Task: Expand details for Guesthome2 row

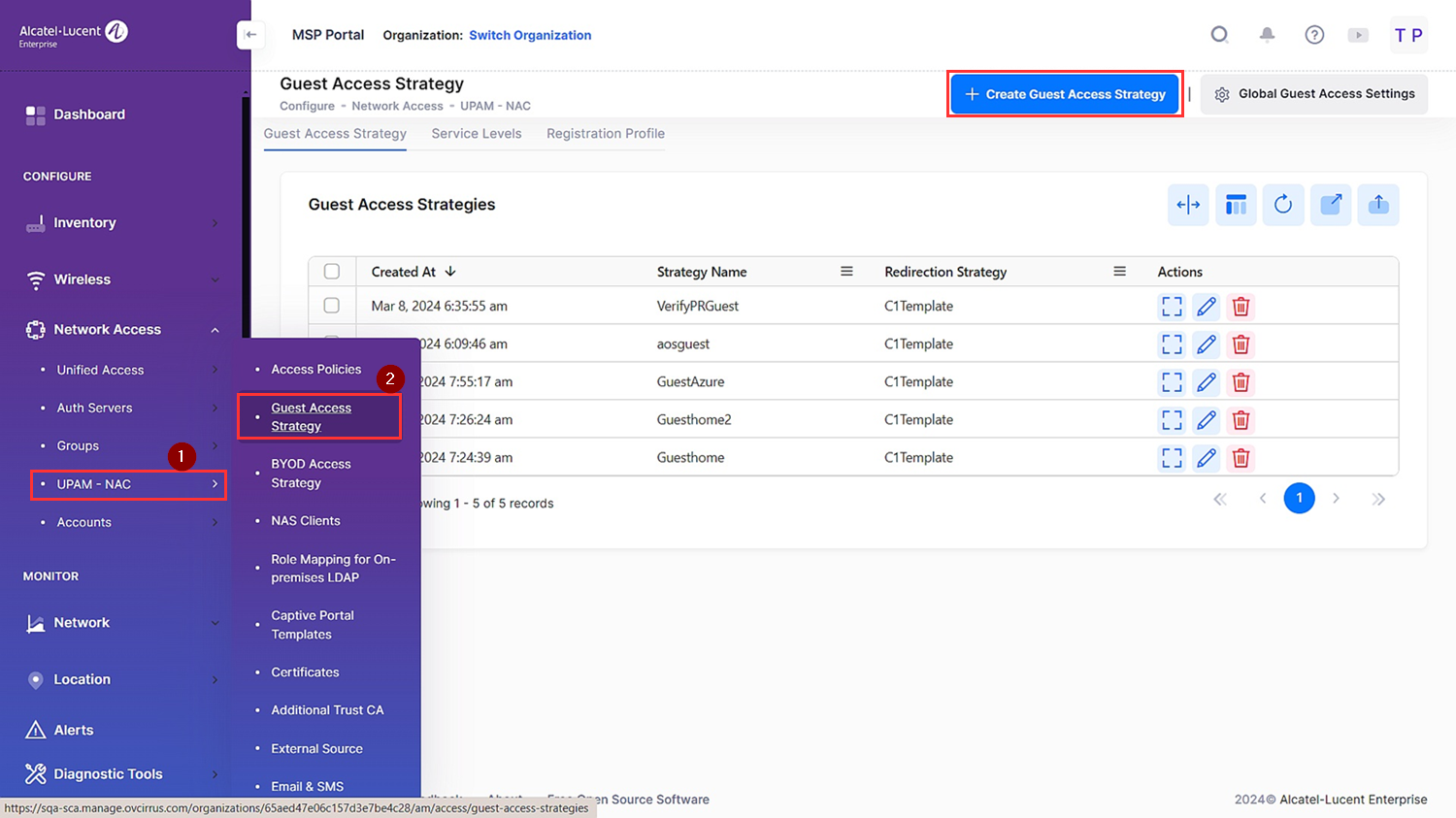Action: (x=1173, y=420)
